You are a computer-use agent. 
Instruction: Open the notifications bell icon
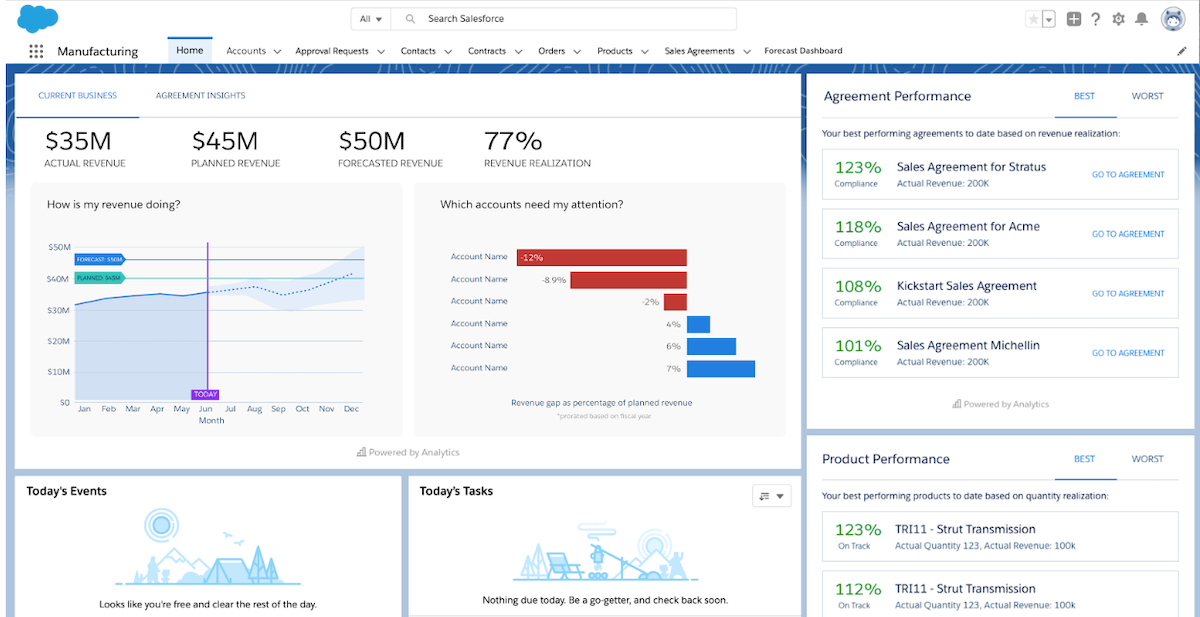coord(1141,19)
